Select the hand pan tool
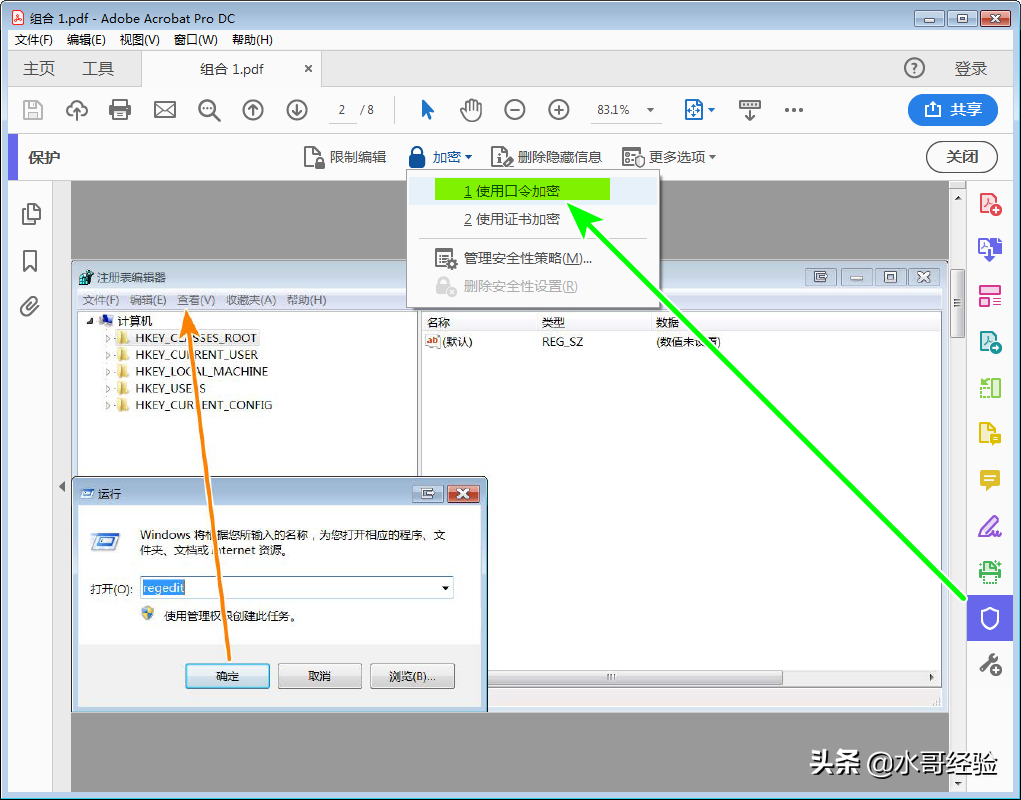Image resolution: width=1021 pixels, height=800 pixels. (471, 110)
